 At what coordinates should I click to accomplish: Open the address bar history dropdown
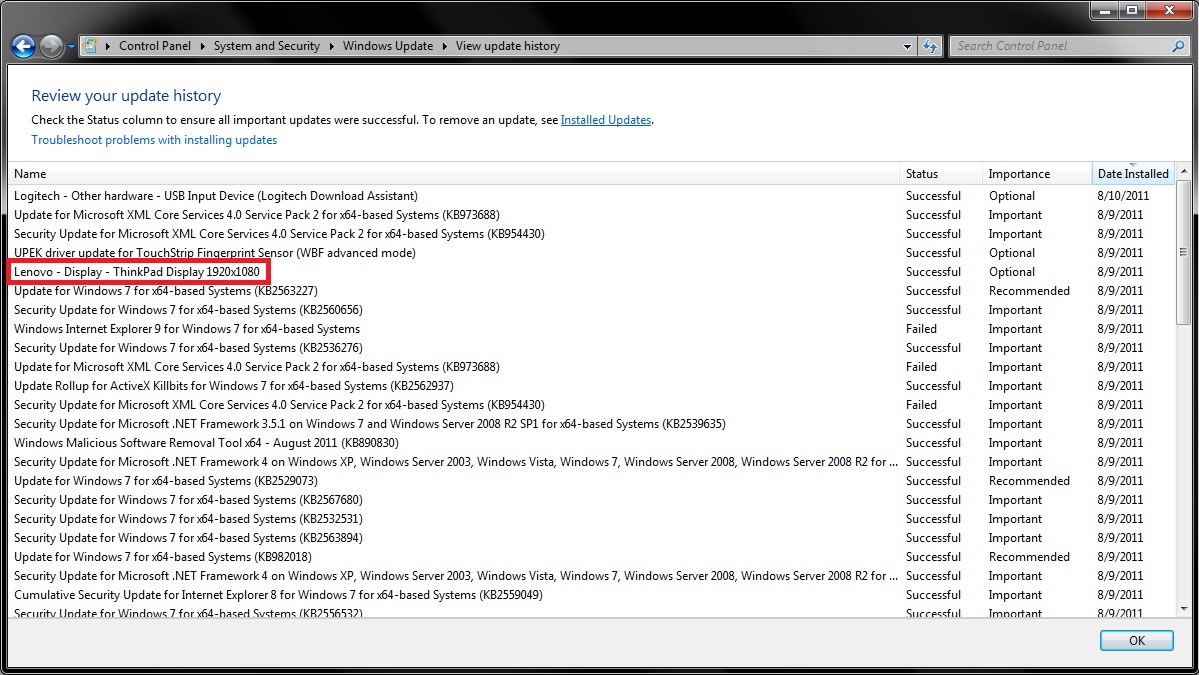tap(907, 46)
